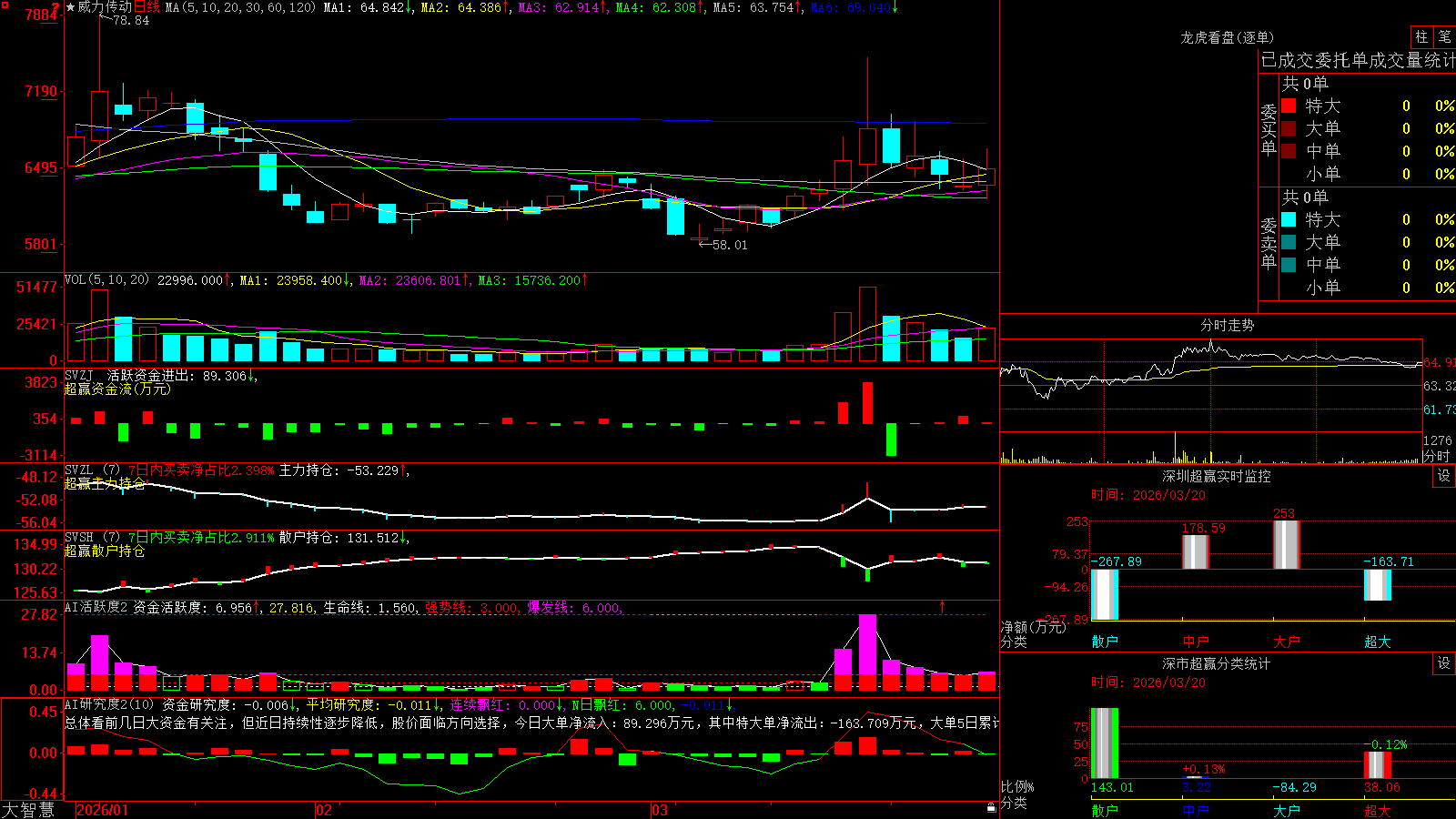Image resolution: width=1456 pixels, height=819 pixels.
Task: Click the cyan 特大 sell order swatch
Action: click(1289, 219)
